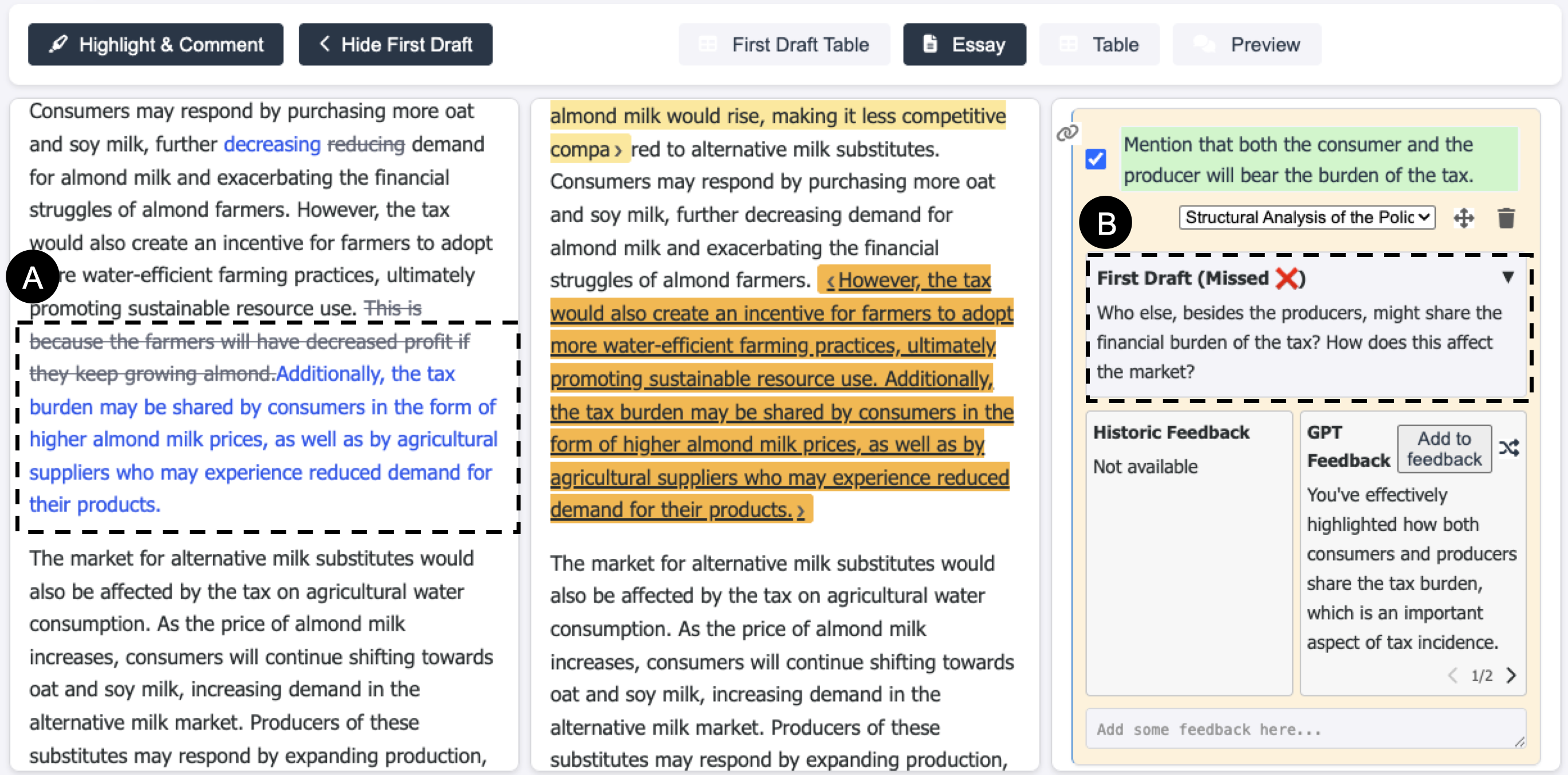1568x775 pixels.
Task: Switch to the Table tab
Action: coord(1100,45)
